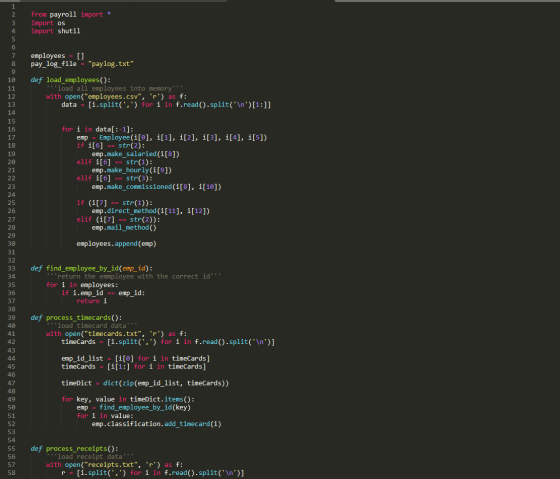Click line number 55 in the gutter
The image size is (560, 479).
(11, 449)
